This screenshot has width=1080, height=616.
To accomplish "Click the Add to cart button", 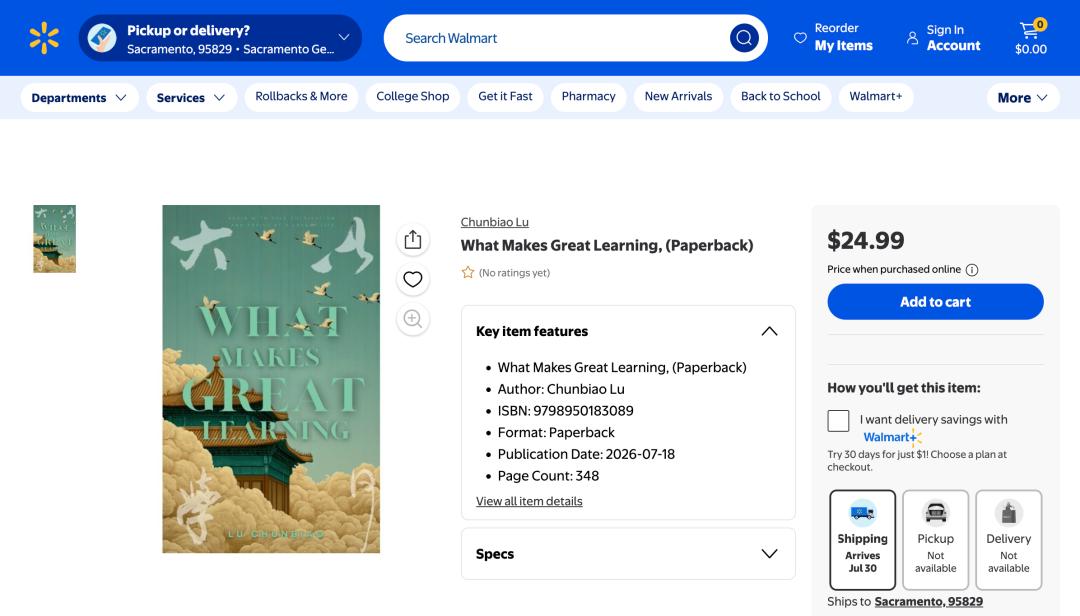I will point(935,302).
